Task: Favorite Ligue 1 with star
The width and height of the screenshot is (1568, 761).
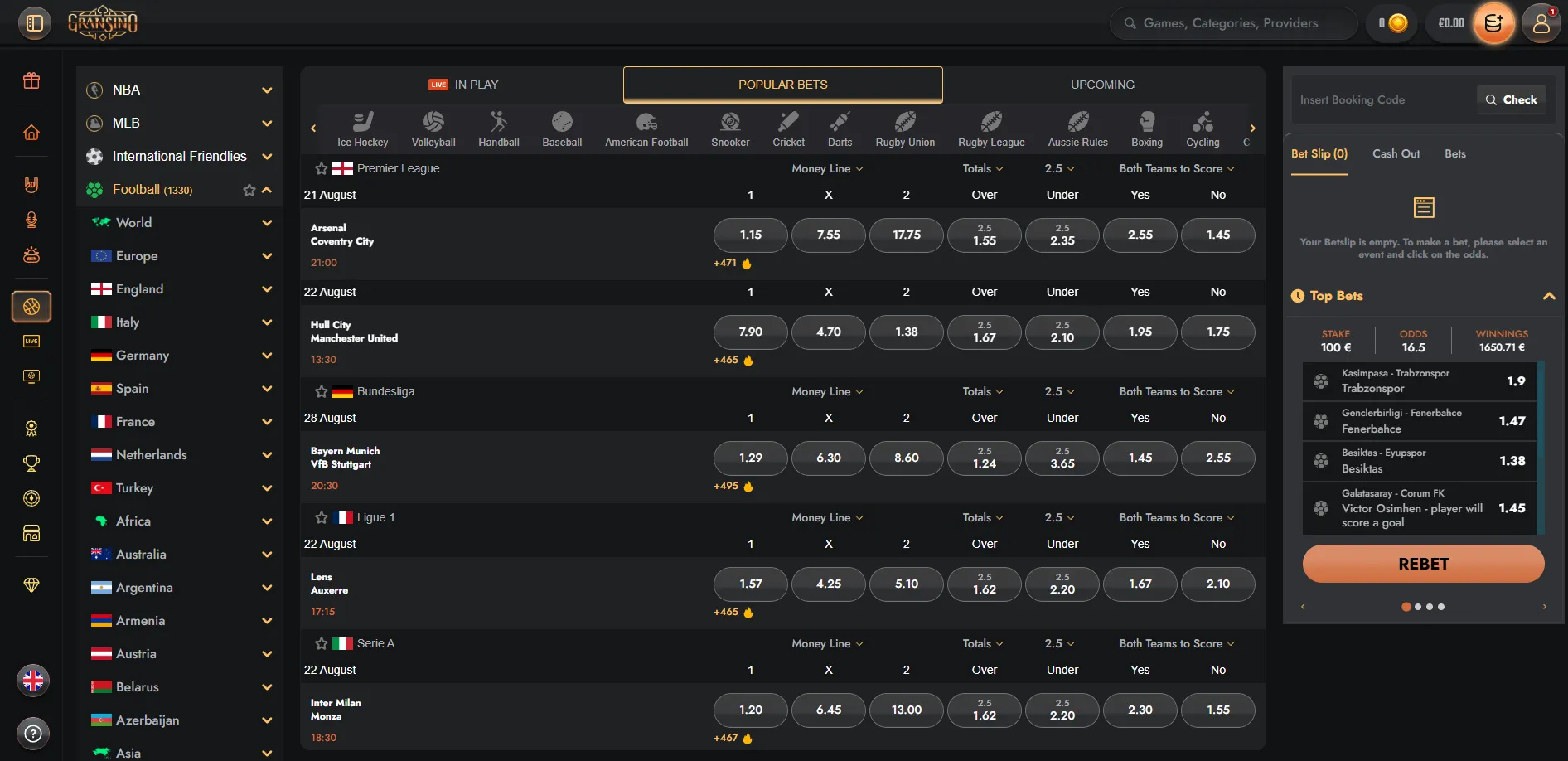Action: click(x=322, y=517)
